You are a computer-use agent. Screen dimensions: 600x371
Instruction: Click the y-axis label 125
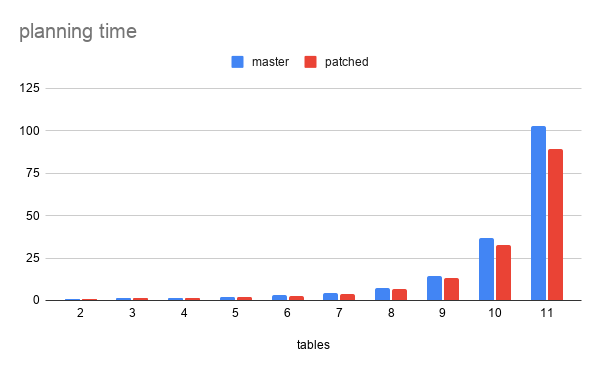point(29,88)
